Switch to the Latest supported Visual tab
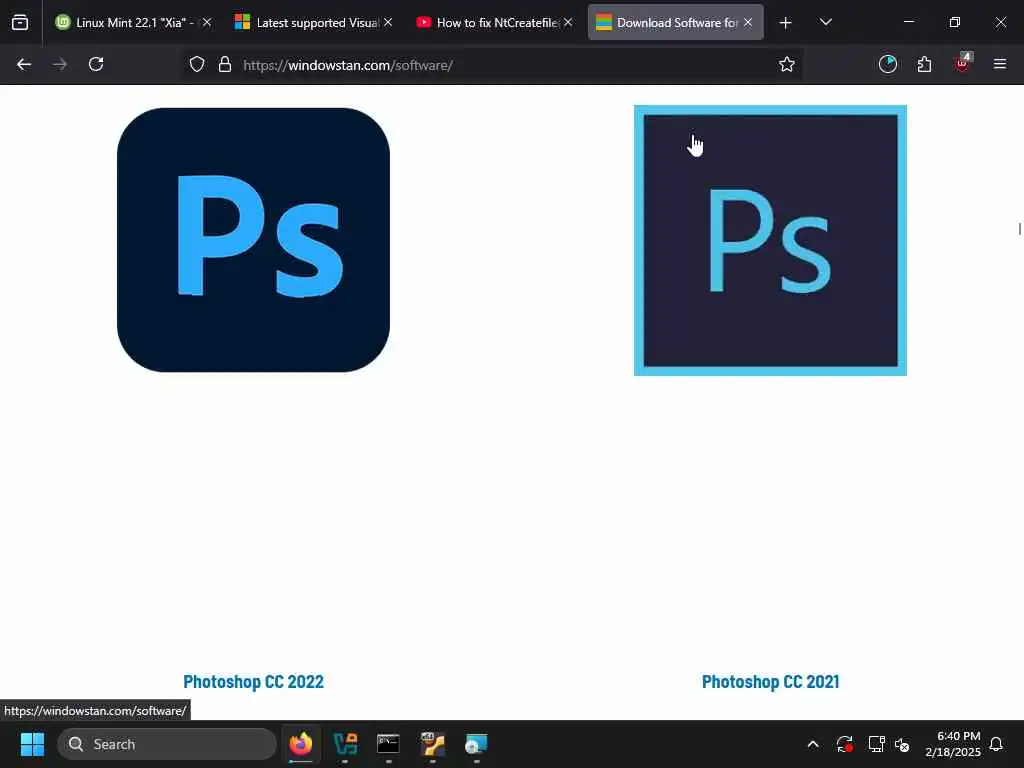Viewport: 1024px width, 768px height. 315,22
